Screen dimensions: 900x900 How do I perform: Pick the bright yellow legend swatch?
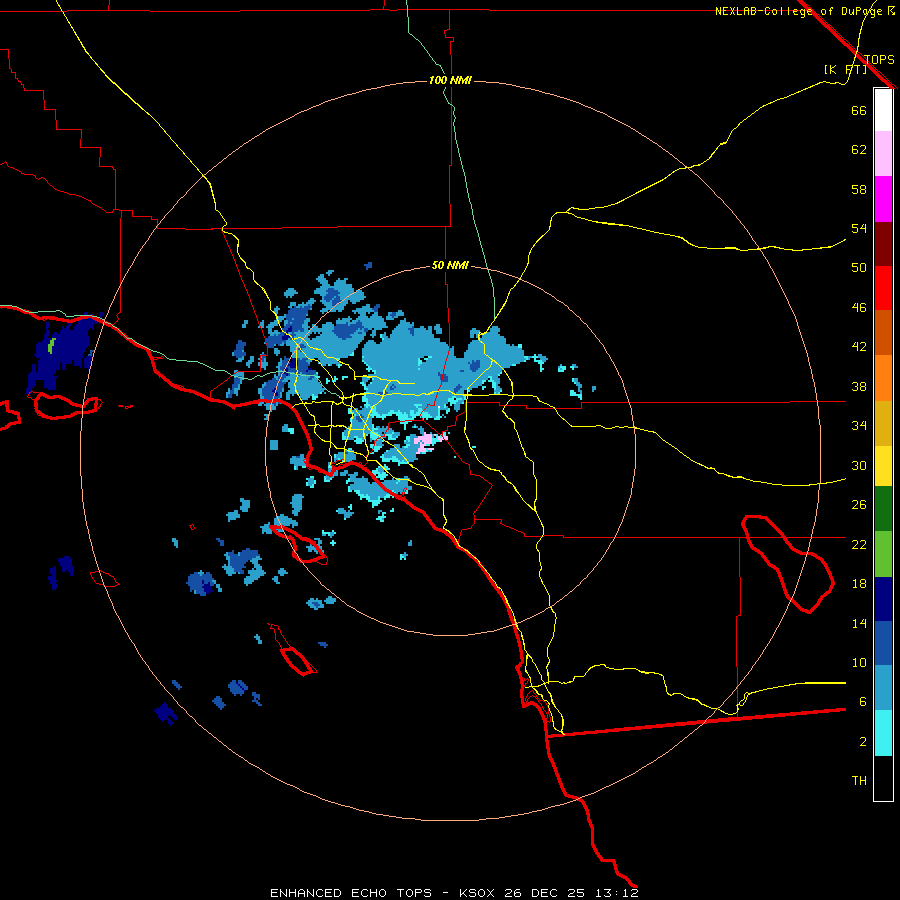[x=883, y=466]
